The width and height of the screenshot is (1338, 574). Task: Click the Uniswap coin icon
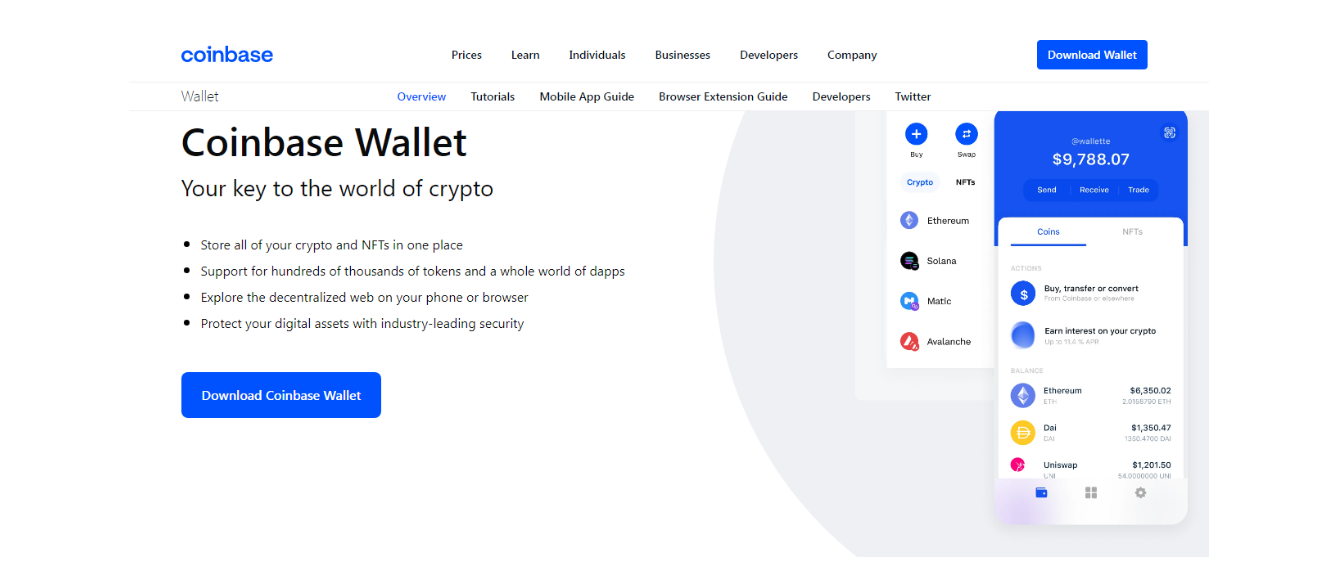1018,464
